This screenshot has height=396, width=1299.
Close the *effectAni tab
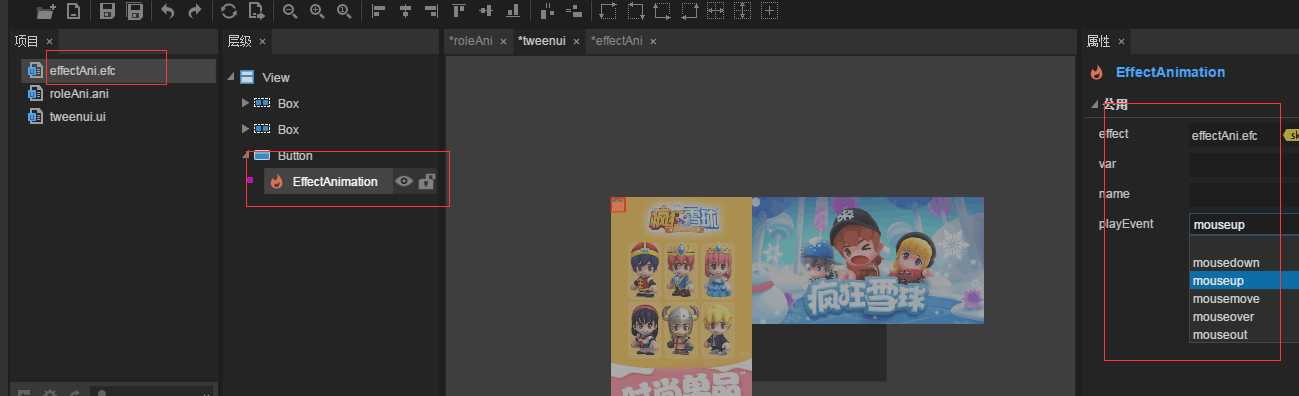click(x=653, y=41)
